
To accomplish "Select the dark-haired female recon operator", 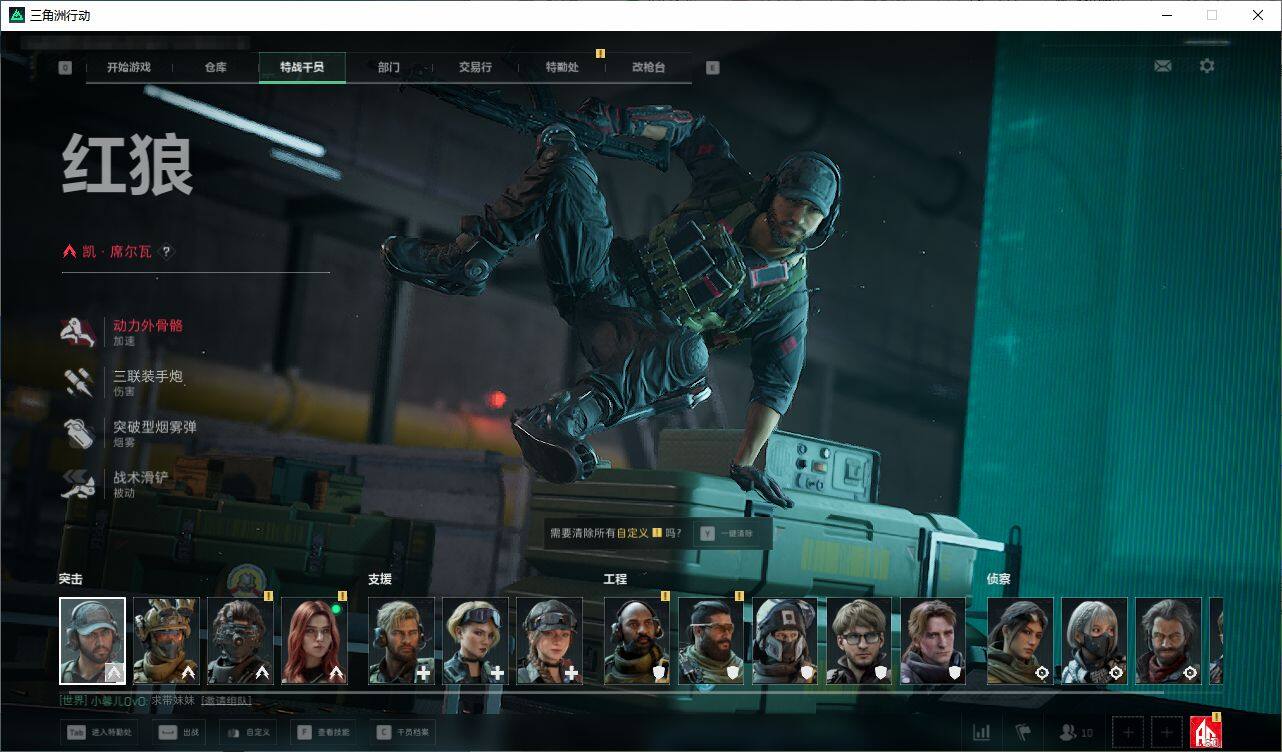I will click(x=1021, y=641).
